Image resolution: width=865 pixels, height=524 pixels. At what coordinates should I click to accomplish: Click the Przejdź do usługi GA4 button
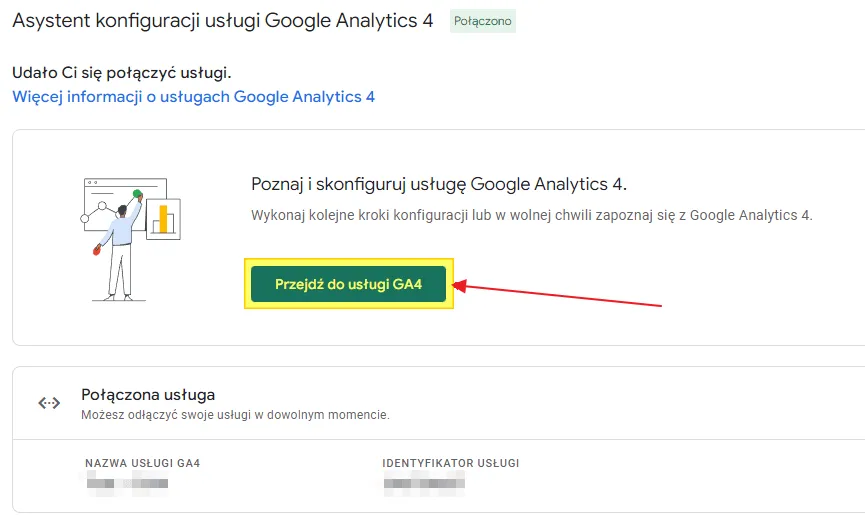click(348, 284)
